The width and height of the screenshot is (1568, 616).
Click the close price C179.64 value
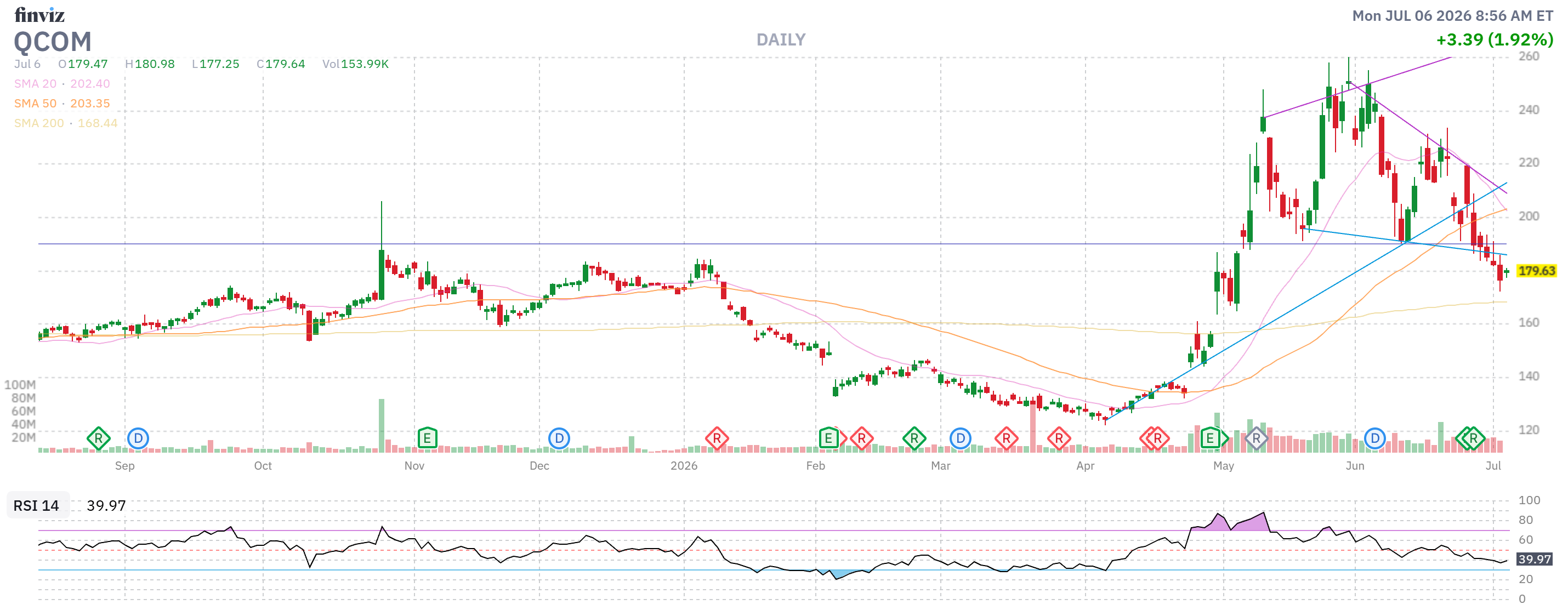pos(281,64)
